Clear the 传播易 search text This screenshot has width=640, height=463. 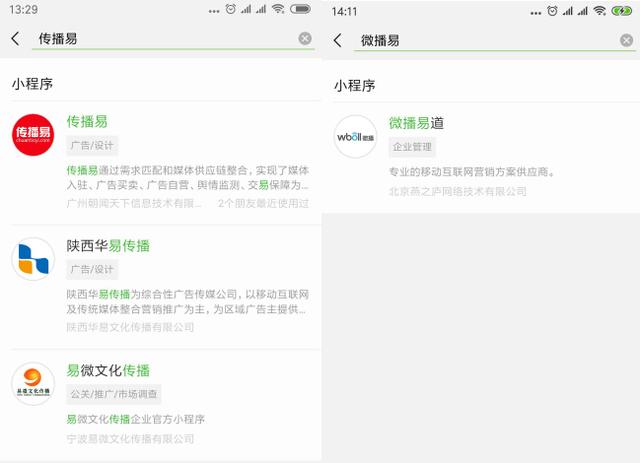click(305, 38)
